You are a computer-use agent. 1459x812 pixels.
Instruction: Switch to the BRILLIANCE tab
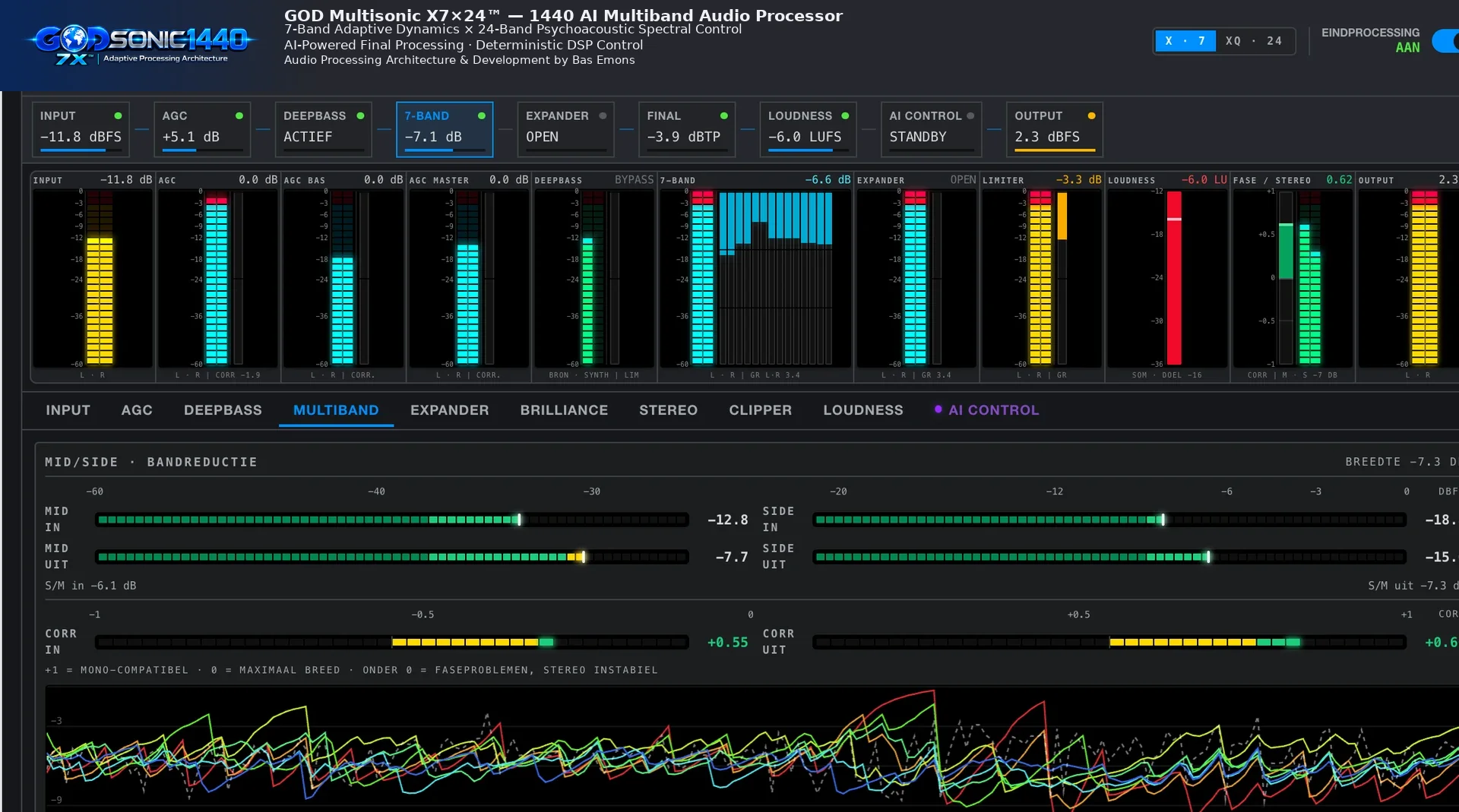[564, 410]
